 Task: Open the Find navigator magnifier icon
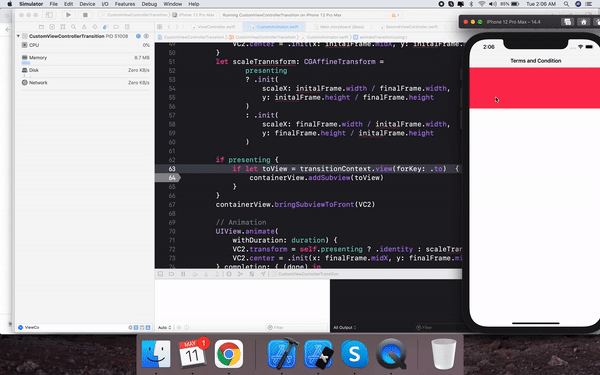click(73, 27)
